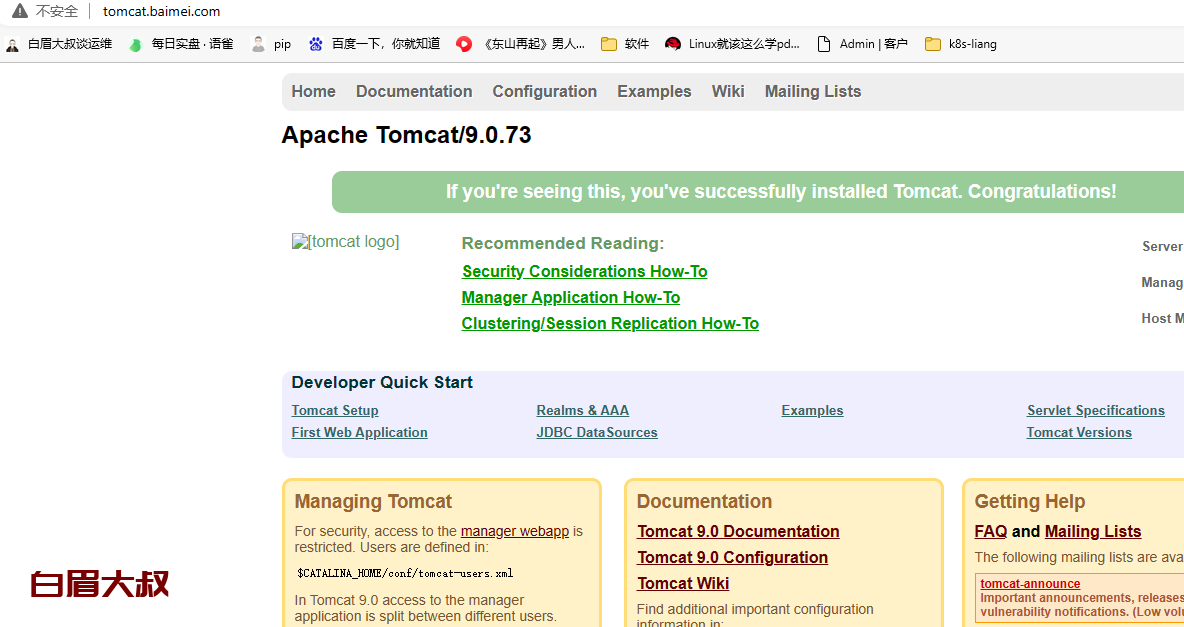Click the insecure site warning icon

pos(20,11)
